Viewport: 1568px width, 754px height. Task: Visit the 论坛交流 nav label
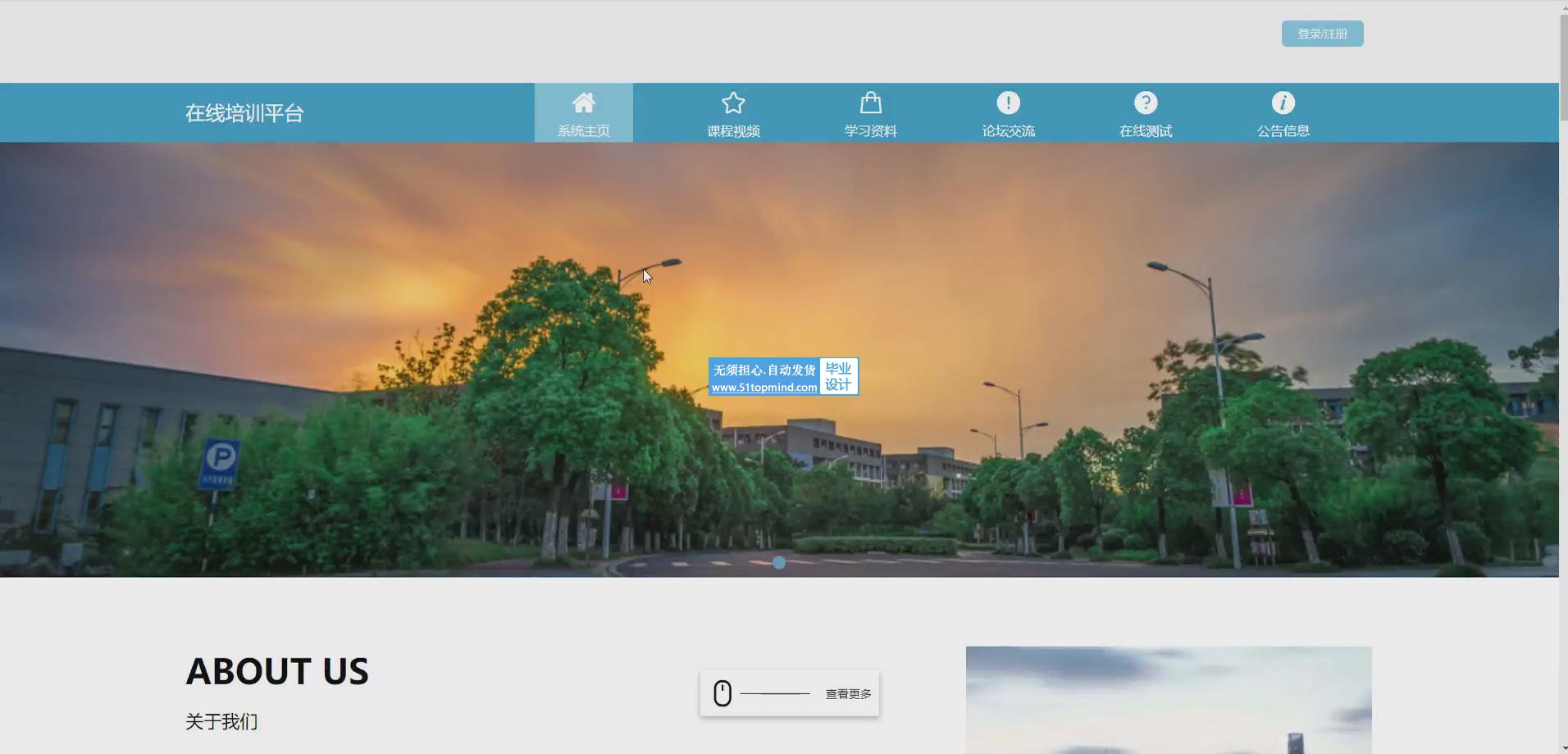click(x=1009, y=131)
